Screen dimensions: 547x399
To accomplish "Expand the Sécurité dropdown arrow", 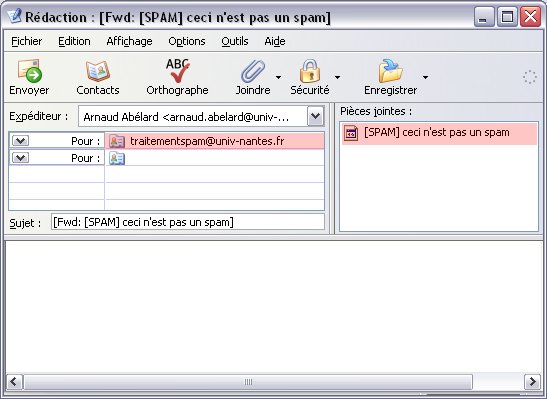I will (x=337, y=77).
